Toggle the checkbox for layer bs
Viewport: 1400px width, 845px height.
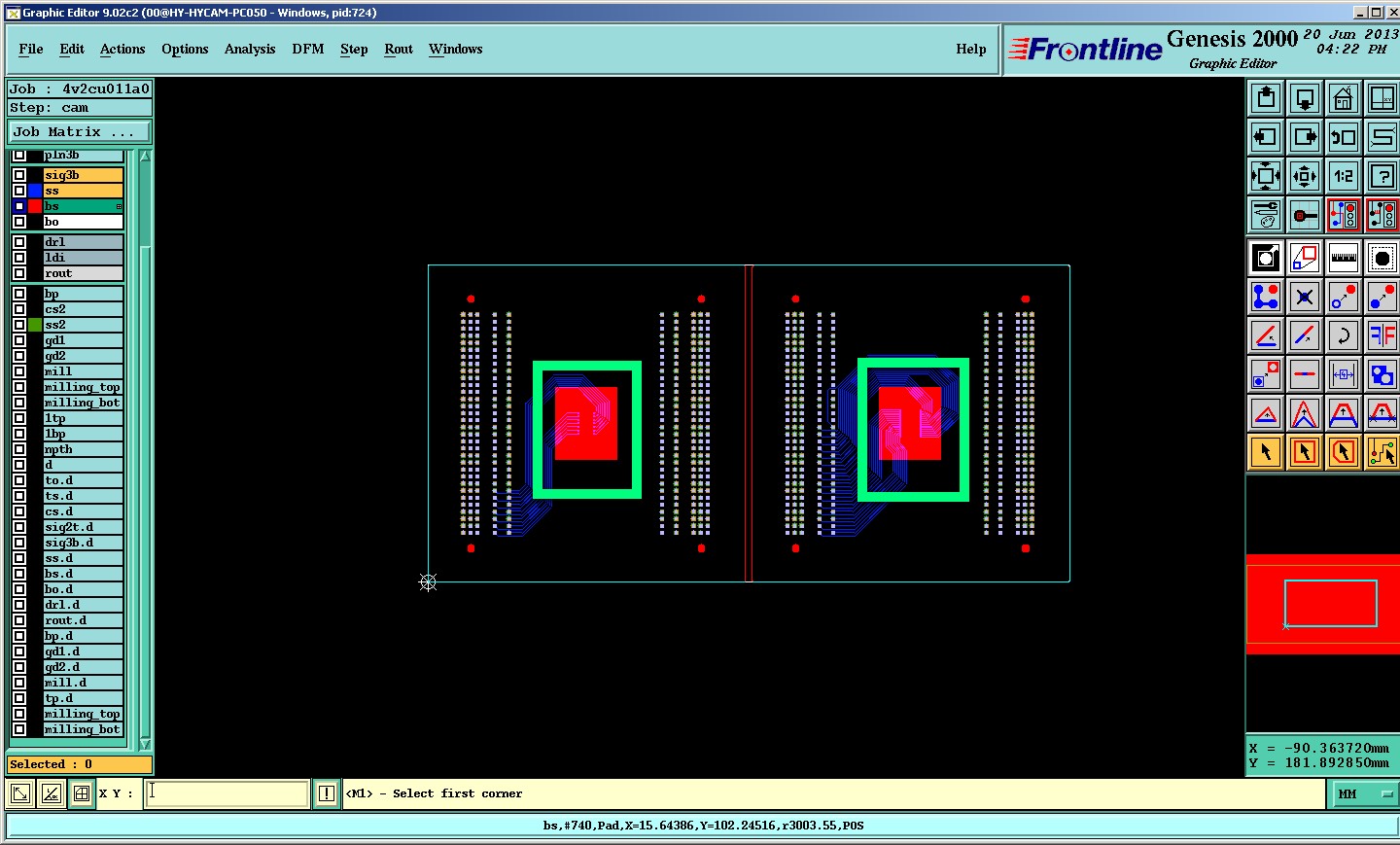click(x=18, y=206)
